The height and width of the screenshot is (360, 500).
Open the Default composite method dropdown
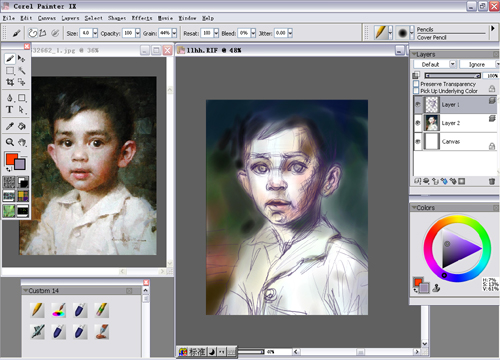click(435, 64)
